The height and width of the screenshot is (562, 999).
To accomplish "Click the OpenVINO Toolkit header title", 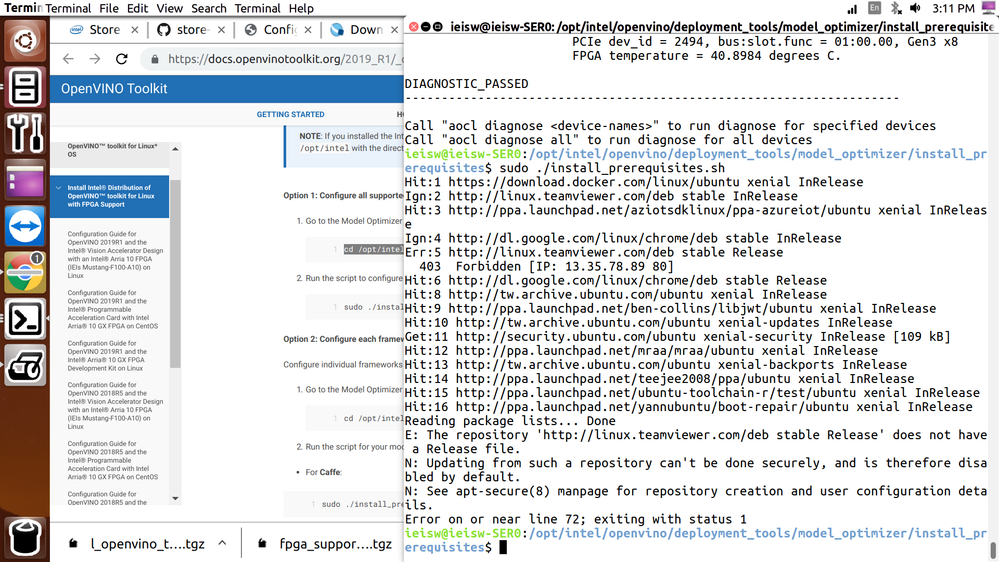I will [x=114, y=89].
